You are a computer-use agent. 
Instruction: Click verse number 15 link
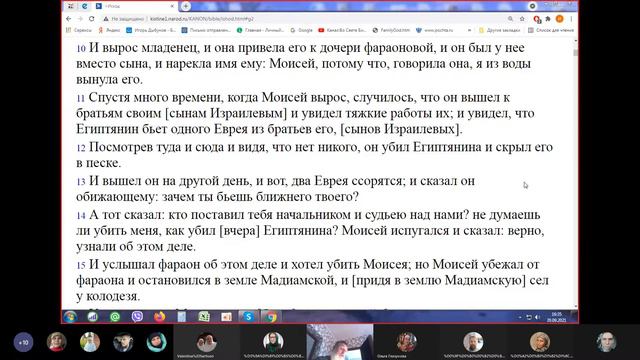pyautogui.click(x=81, y=266)
